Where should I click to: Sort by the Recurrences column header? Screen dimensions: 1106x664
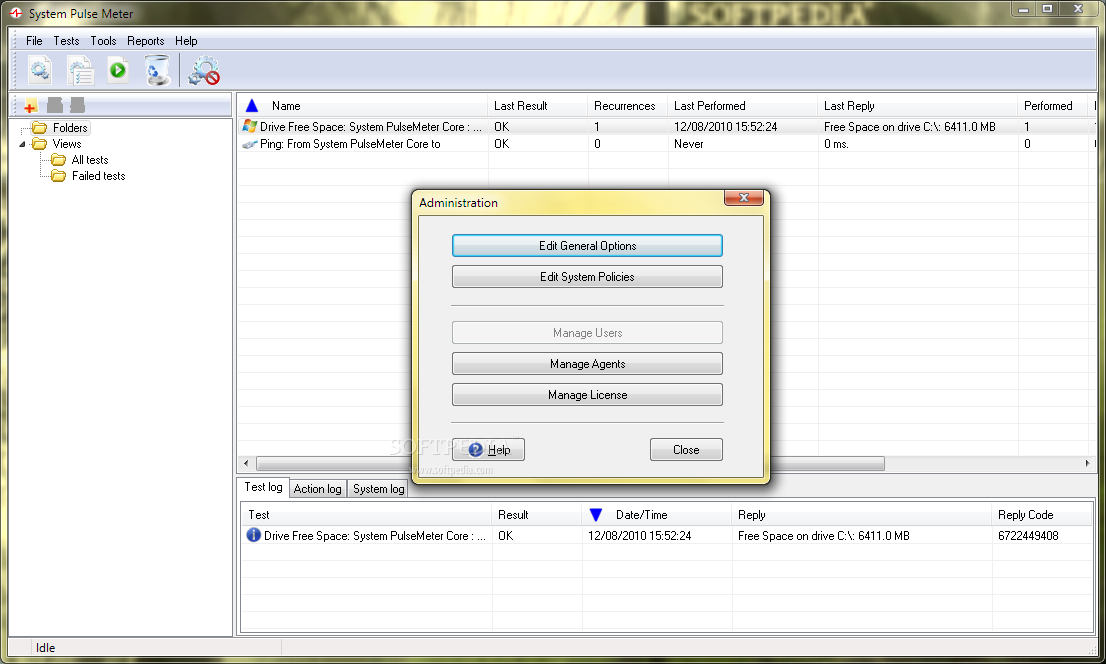628,106
